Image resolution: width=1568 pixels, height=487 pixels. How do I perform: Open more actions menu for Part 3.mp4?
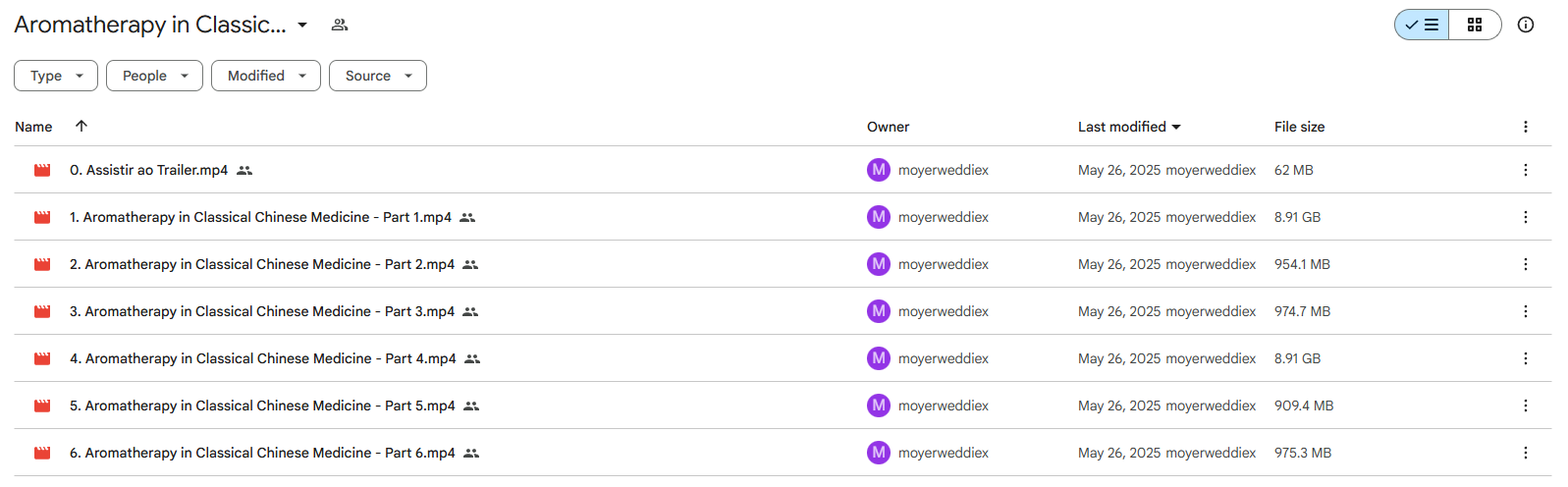point(1525,311)
